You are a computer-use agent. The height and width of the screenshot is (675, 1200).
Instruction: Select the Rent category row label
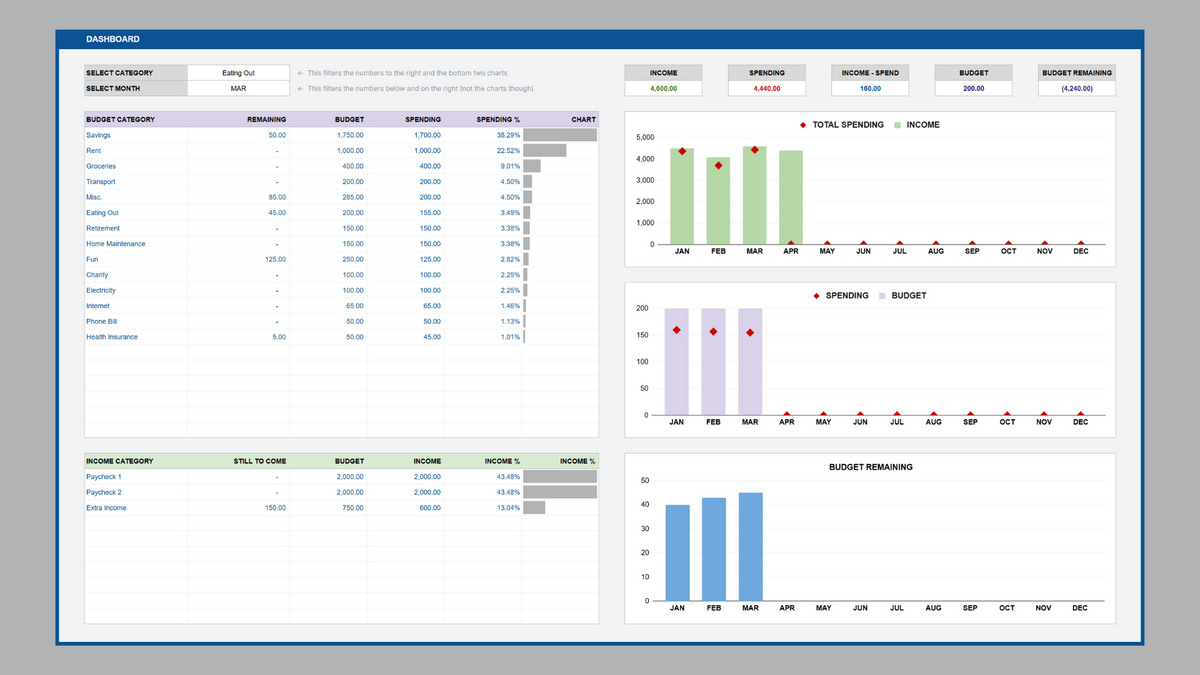click(x=93, y=151)
